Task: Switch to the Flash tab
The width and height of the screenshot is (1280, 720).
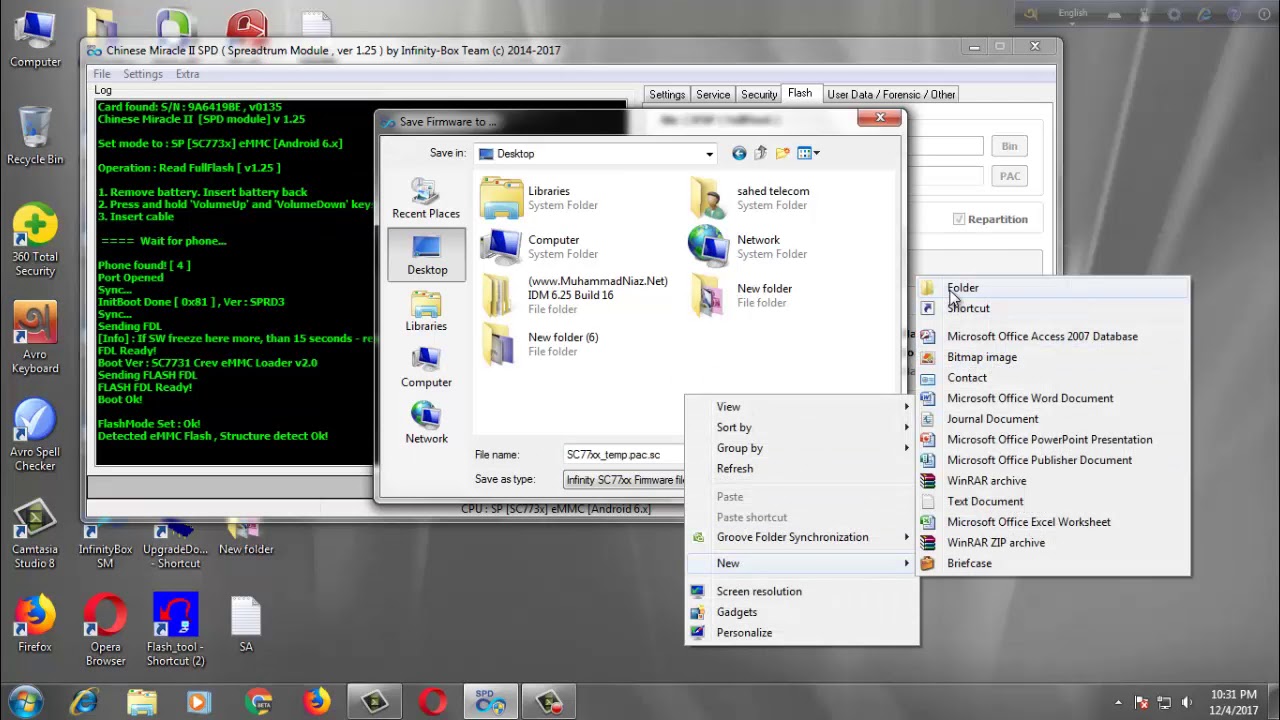Action: (x=800, y=93)
